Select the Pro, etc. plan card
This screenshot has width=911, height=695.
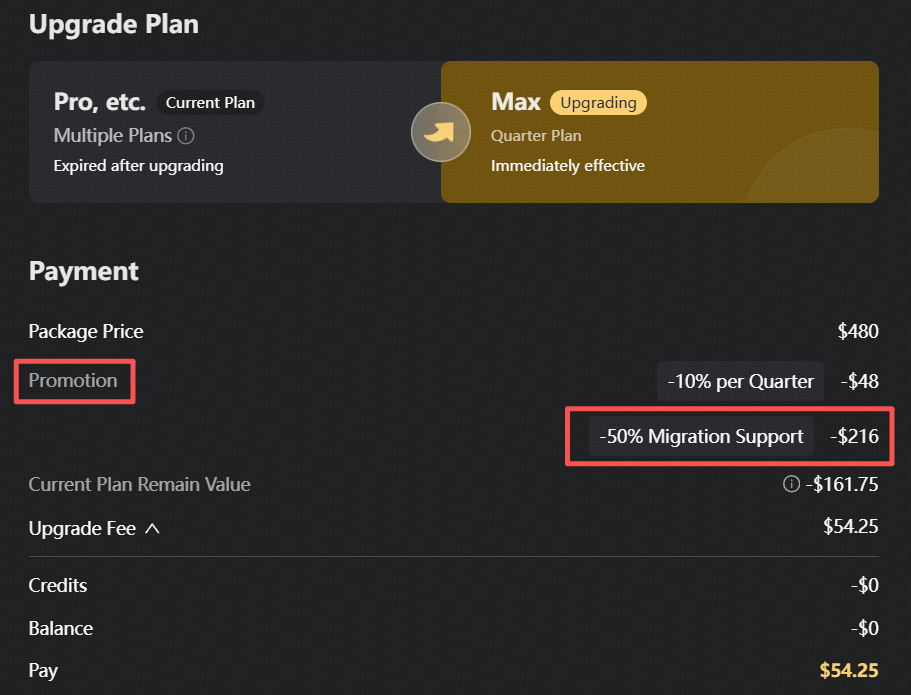pyautogui.click(x=235, y=132)
